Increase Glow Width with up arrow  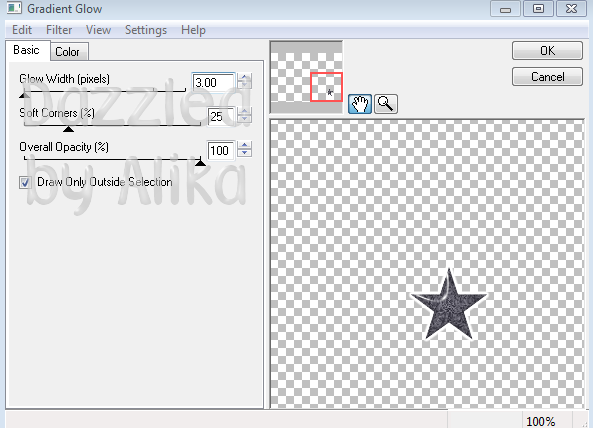point(245,78)
